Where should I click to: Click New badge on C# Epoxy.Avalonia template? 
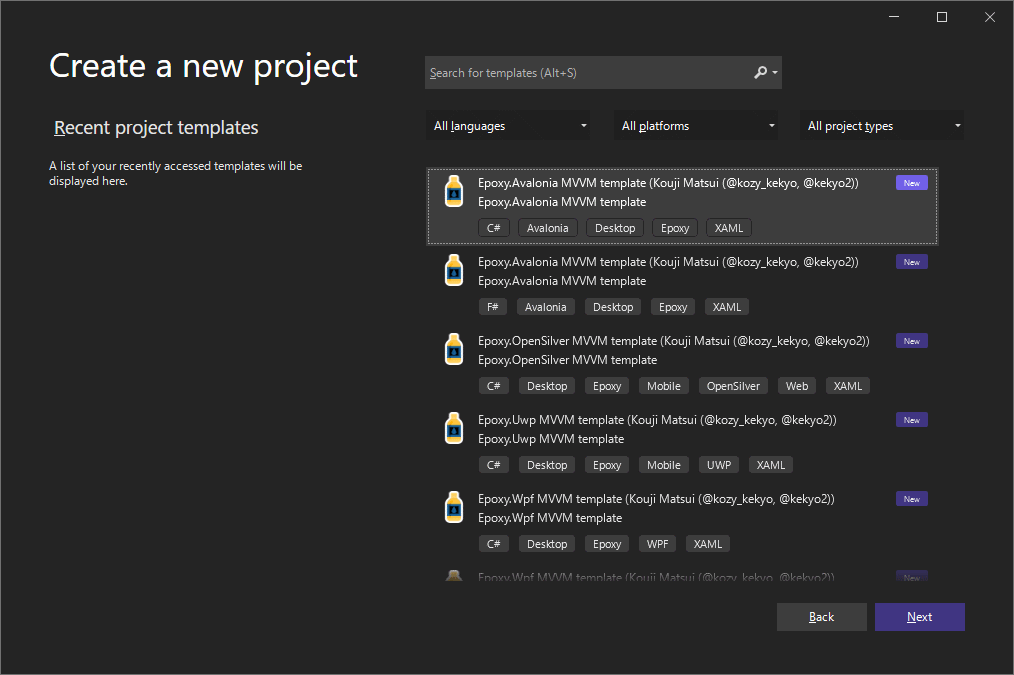coord(912,183)
